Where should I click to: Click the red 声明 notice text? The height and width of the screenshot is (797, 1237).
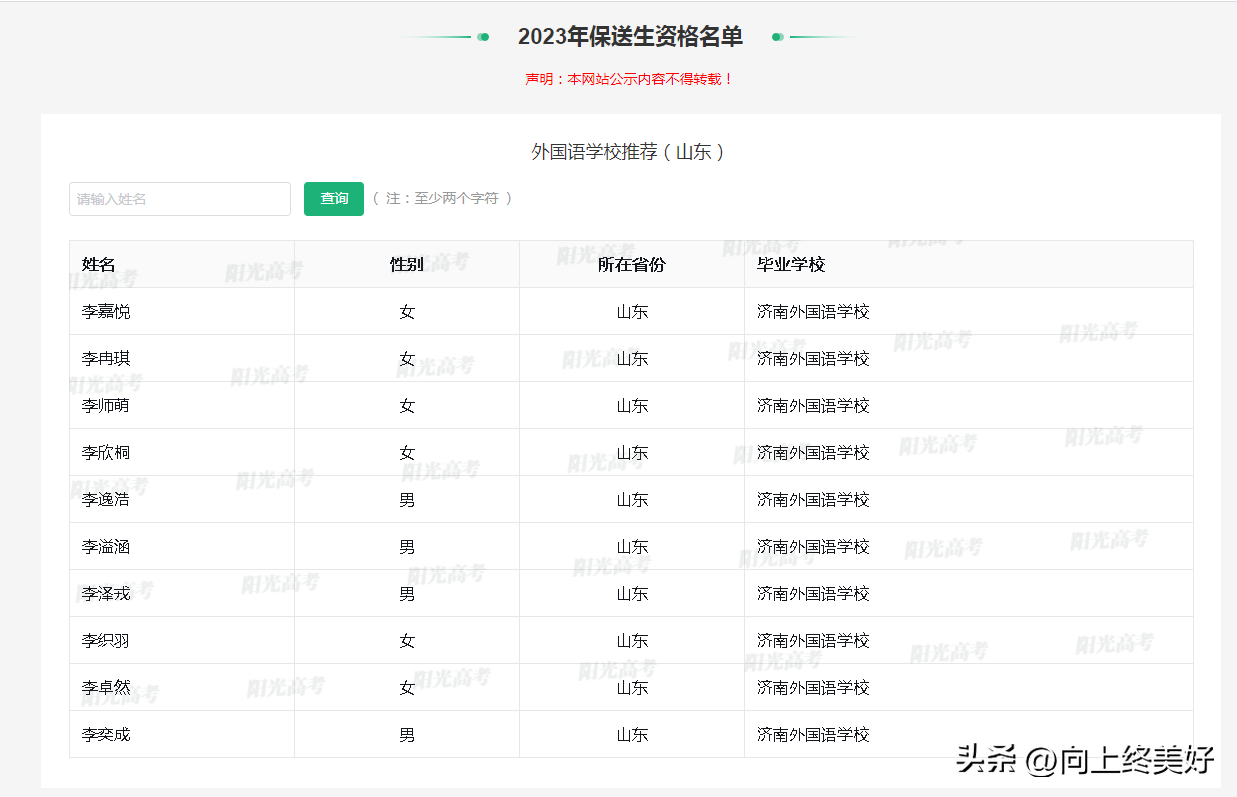[x=630, y=79]
